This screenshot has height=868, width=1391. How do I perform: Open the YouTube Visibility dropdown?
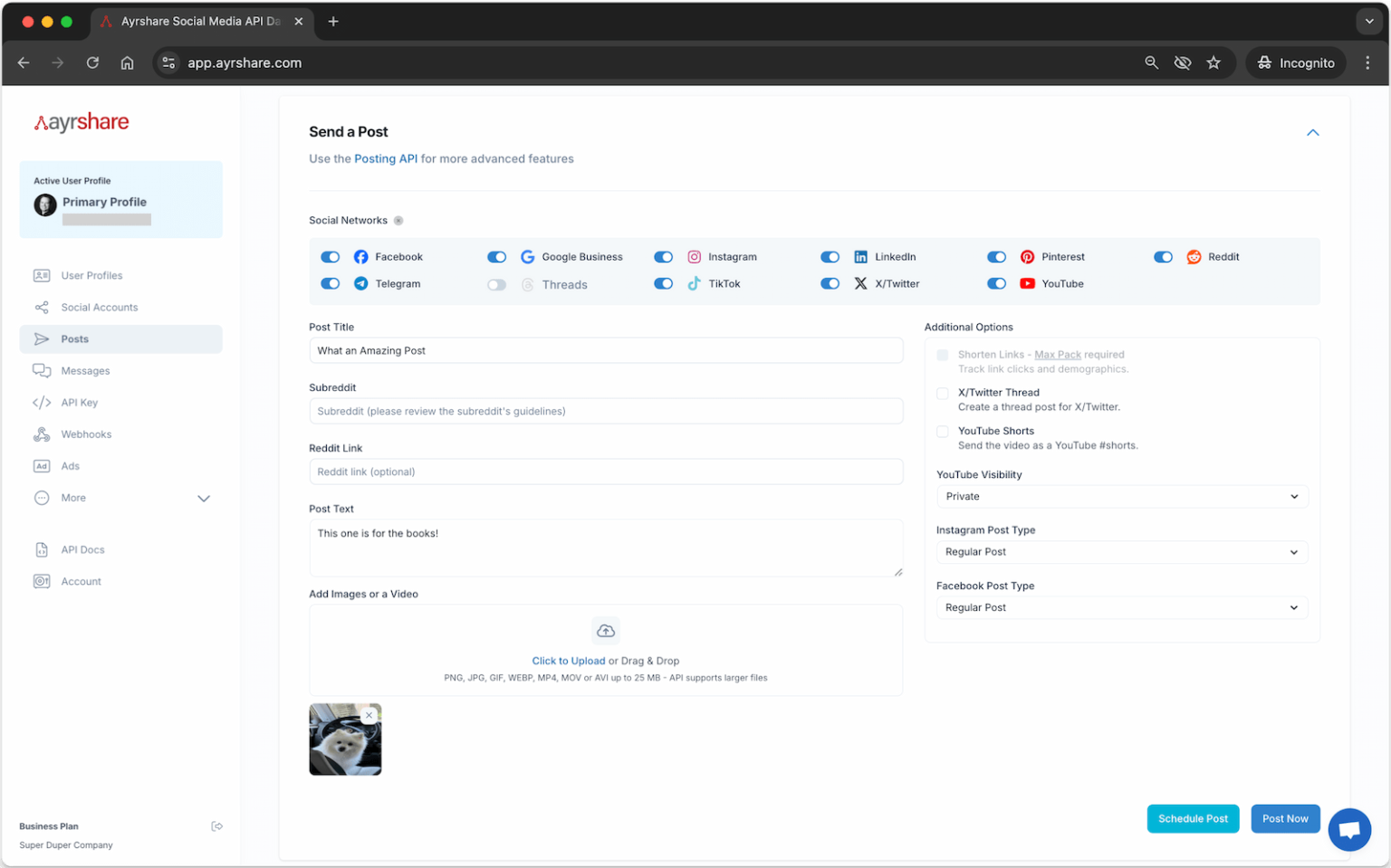point(1121,496)
